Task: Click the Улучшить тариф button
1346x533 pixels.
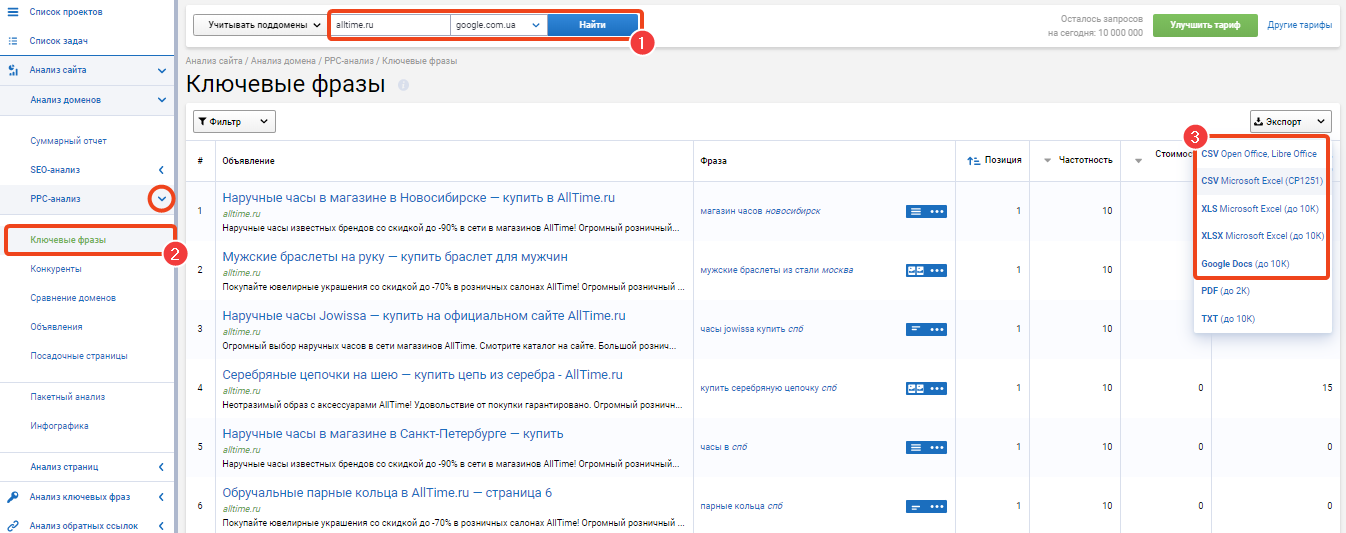Action: coord(1205,25)
